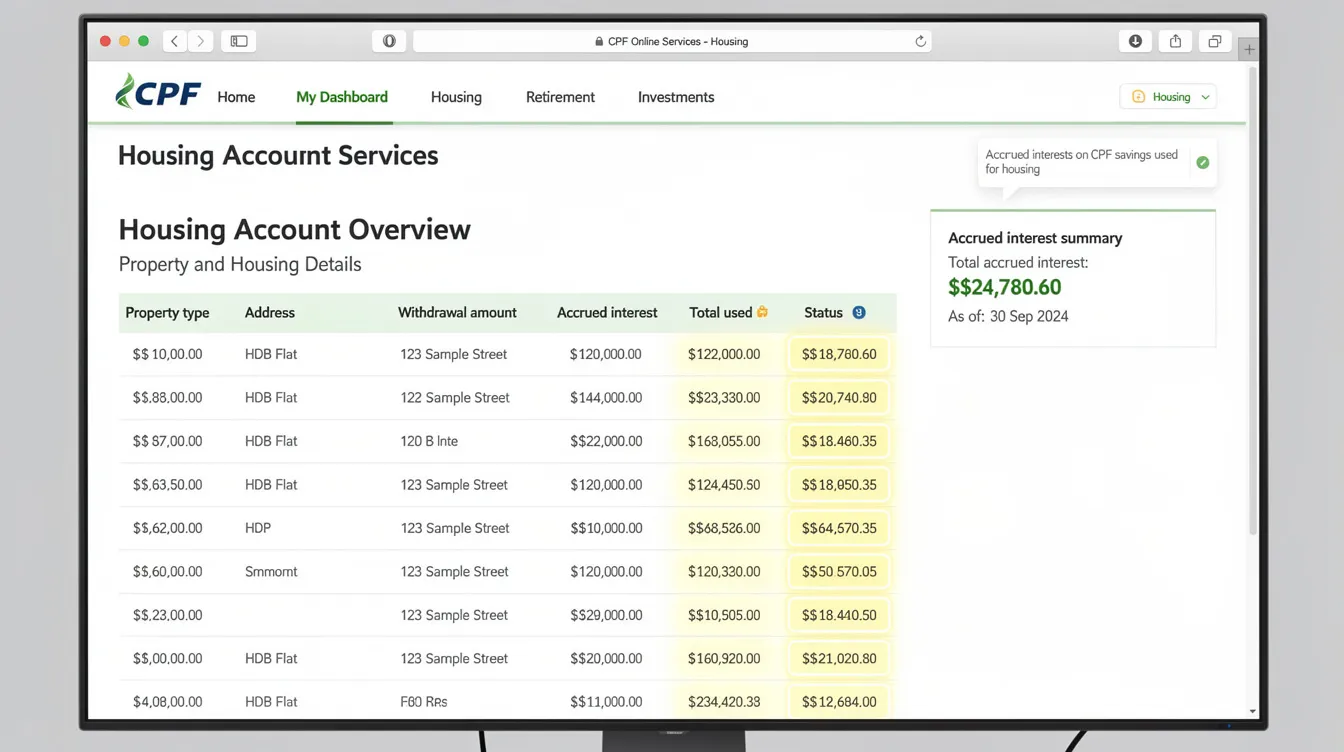Click the Status column info icon

pyautogui.click(x=859, y=312)
